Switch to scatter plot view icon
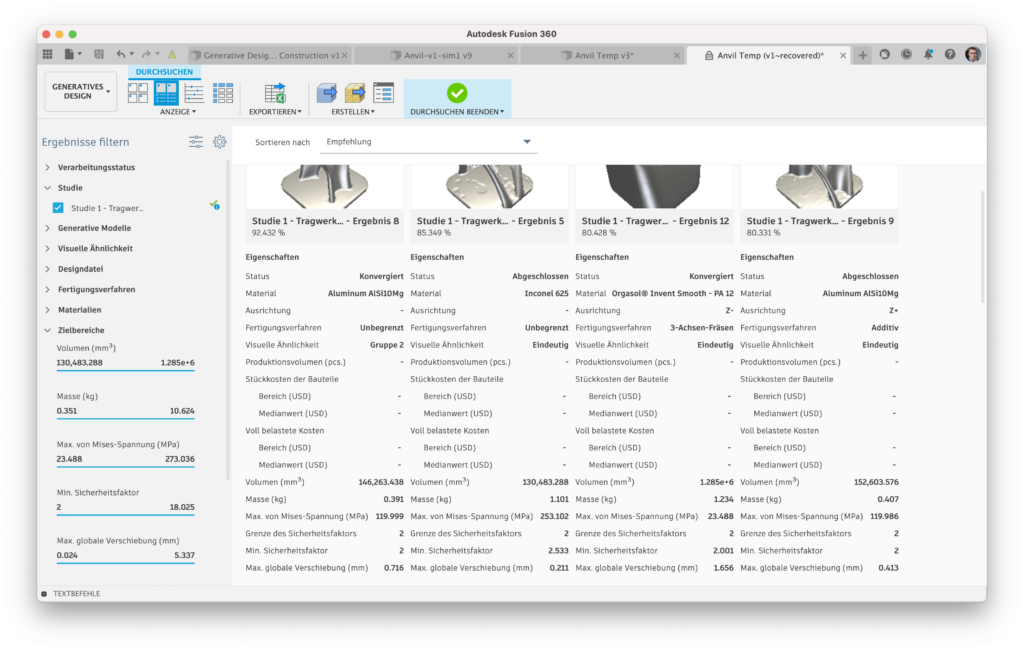The width and height of the screenshot is (1024, 651). [x=195, y=93]
